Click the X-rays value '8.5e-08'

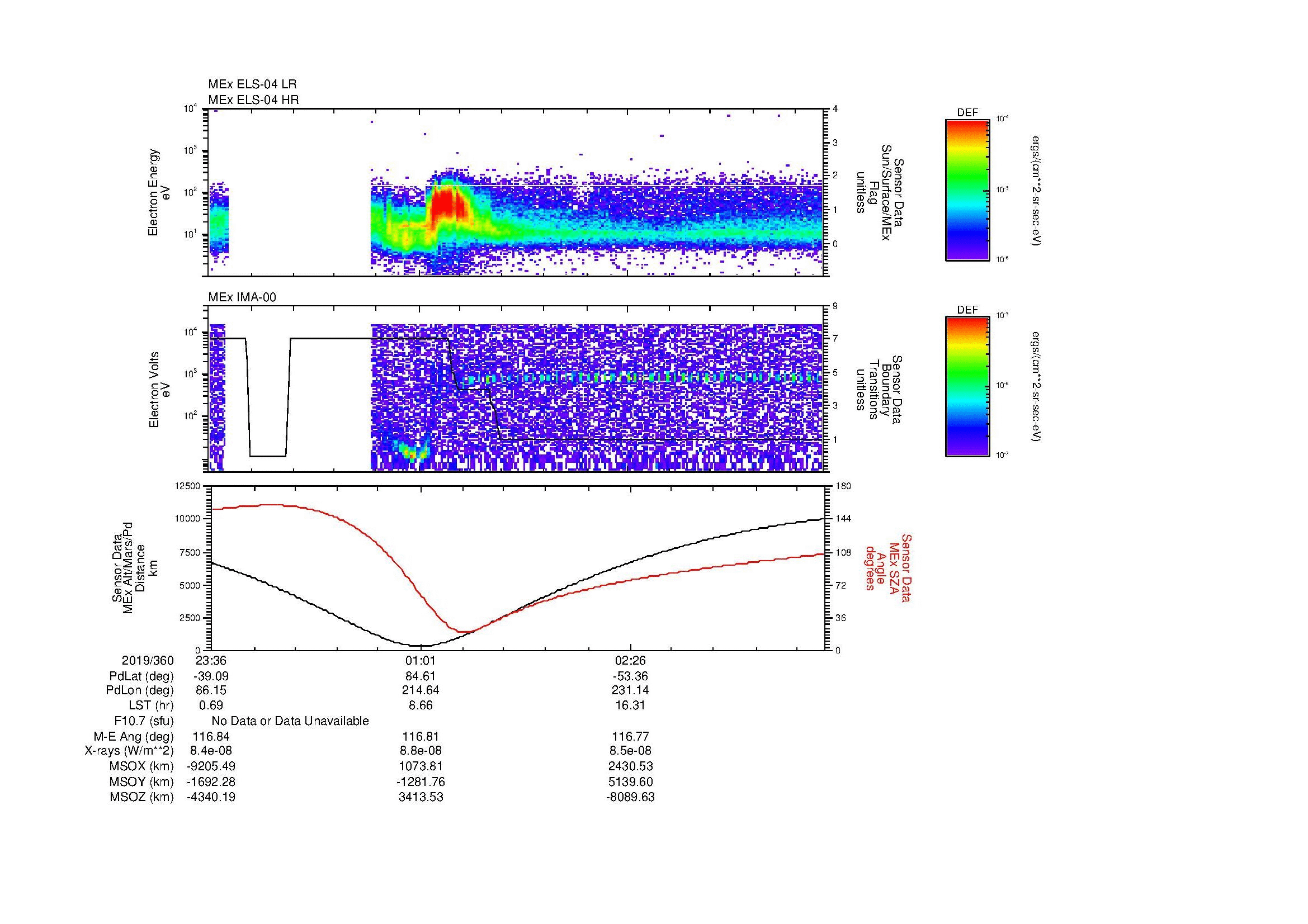(630, 750)
